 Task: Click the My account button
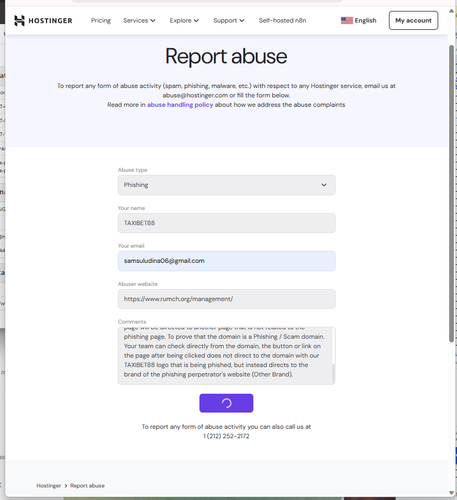[413, 20]
